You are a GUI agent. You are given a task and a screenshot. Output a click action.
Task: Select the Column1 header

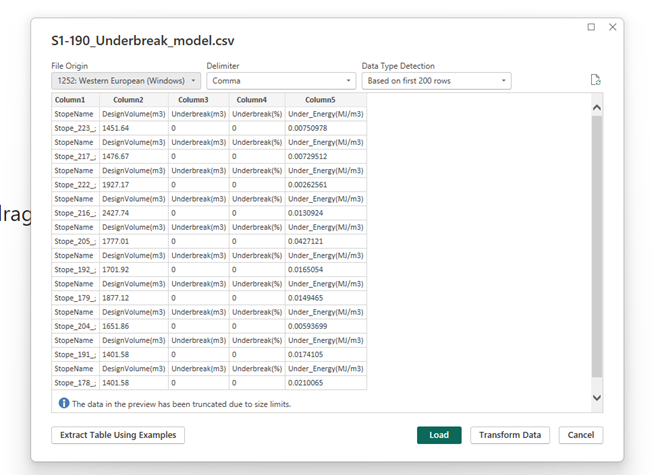point(76,100)
